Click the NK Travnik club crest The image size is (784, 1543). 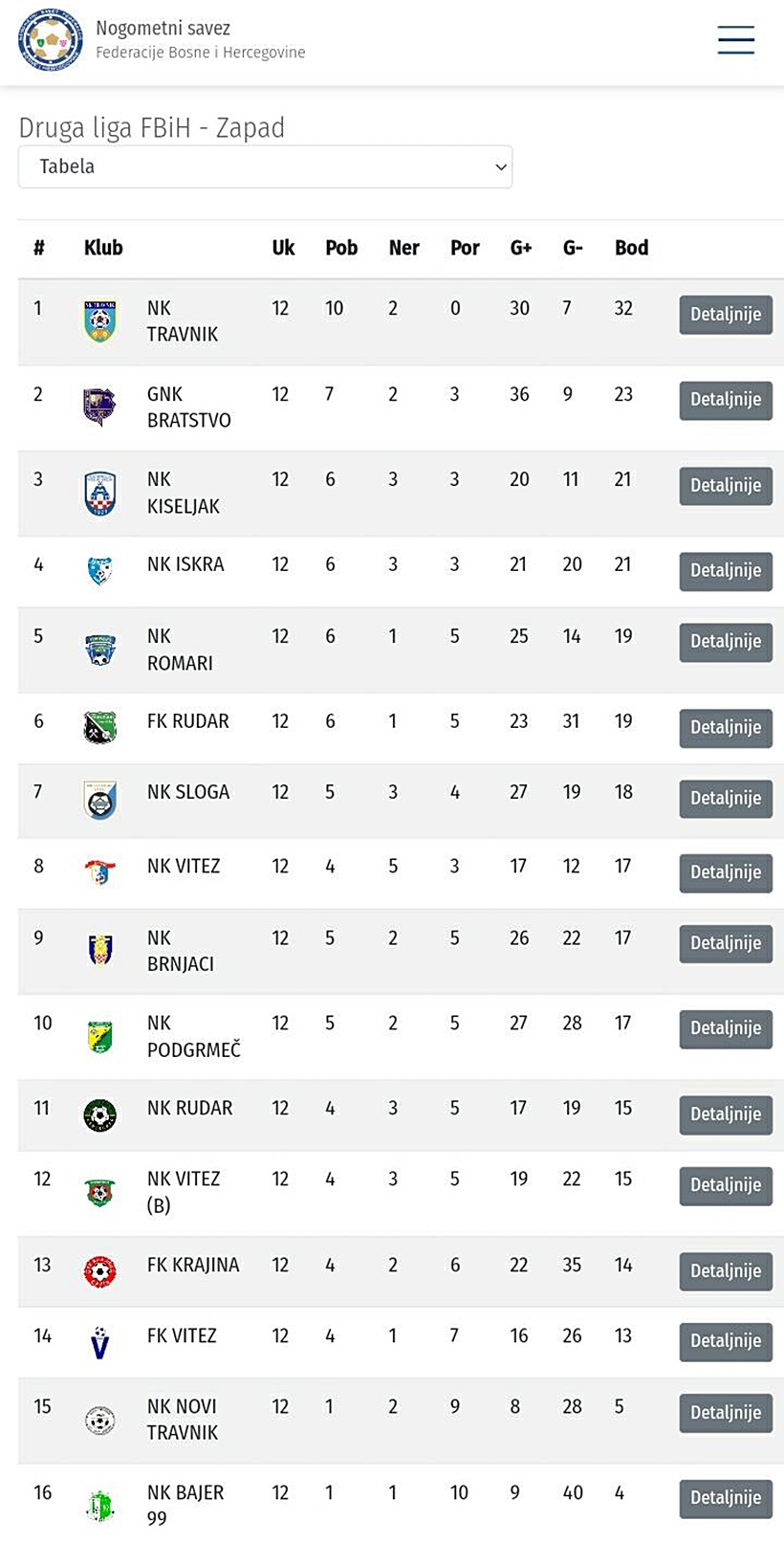click(x=99, y=321)
